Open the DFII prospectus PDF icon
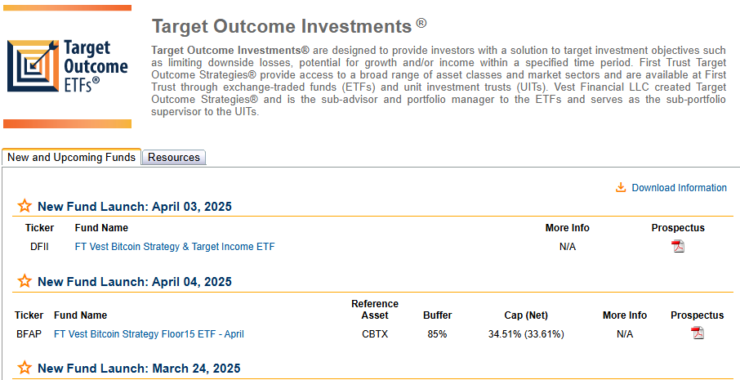The image size is (740, 380). coord(678,246)
